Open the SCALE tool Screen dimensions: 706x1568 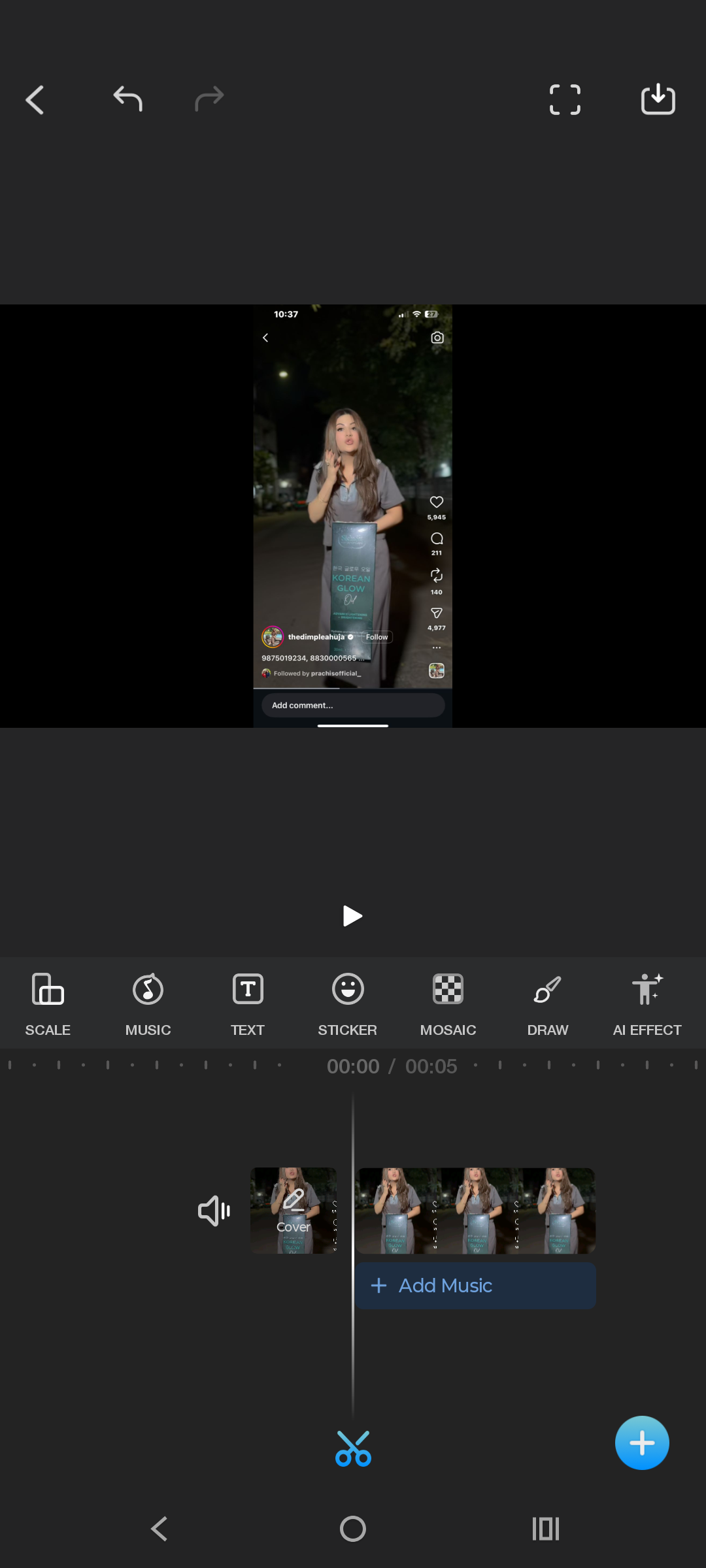(48, 1004)
